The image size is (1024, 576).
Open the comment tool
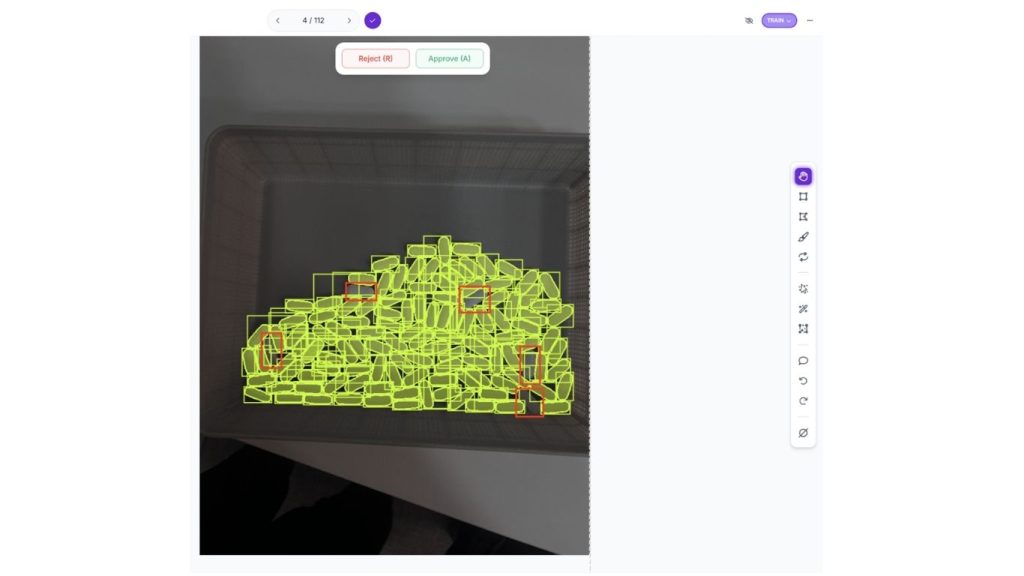pyautogui.click(x=803, y=360)
